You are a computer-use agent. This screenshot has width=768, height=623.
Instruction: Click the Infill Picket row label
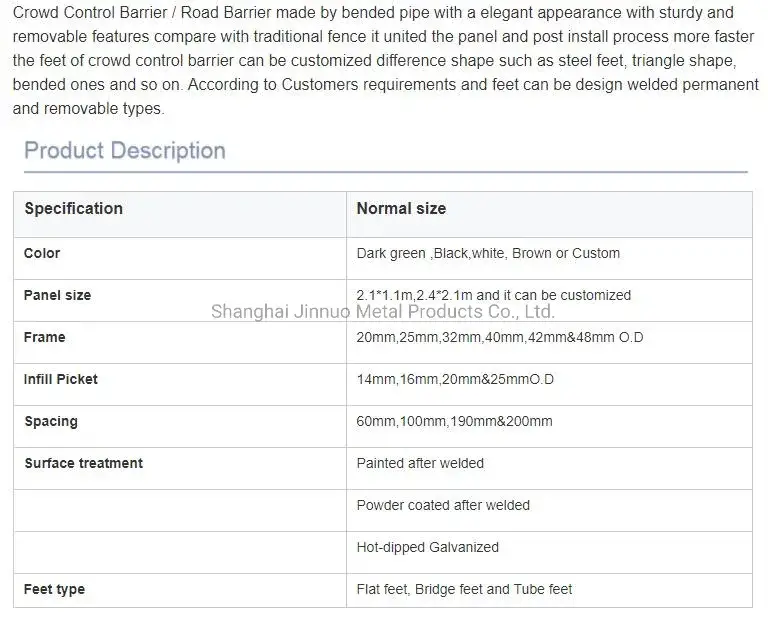pyautogui.click(x=61, y=380)
